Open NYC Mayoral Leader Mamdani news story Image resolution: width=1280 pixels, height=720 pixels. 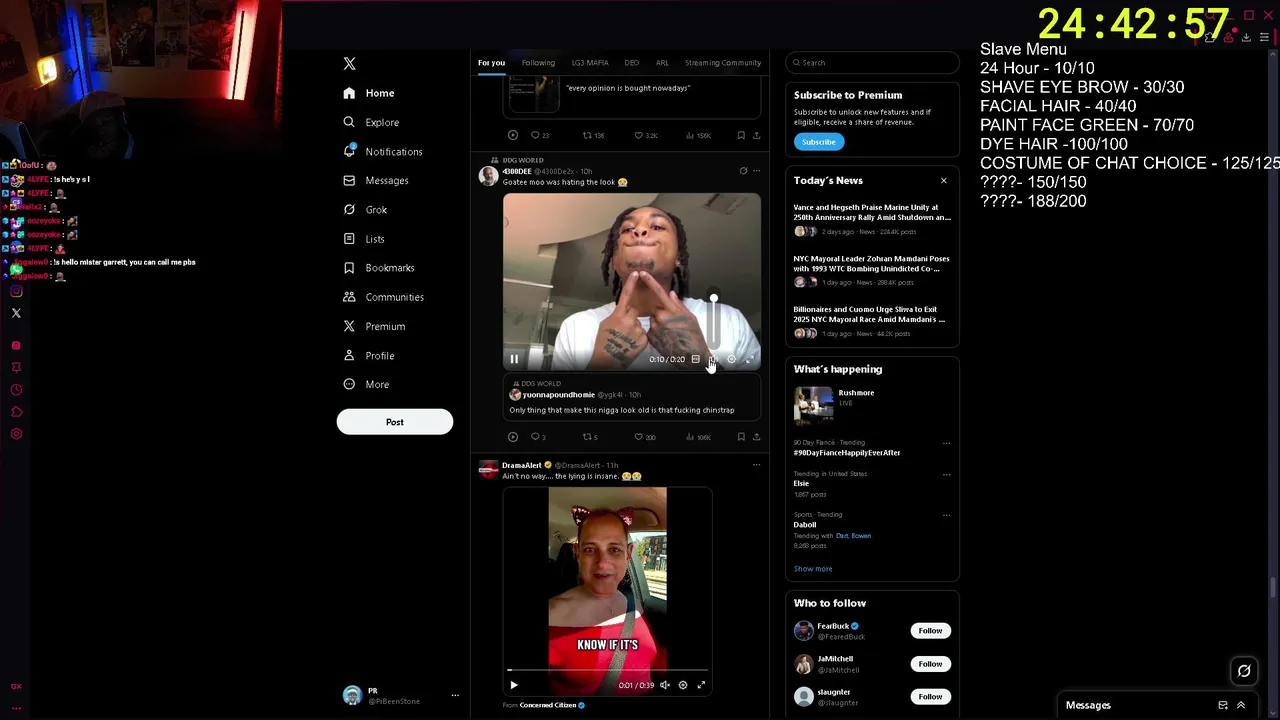tap(872, 272)
